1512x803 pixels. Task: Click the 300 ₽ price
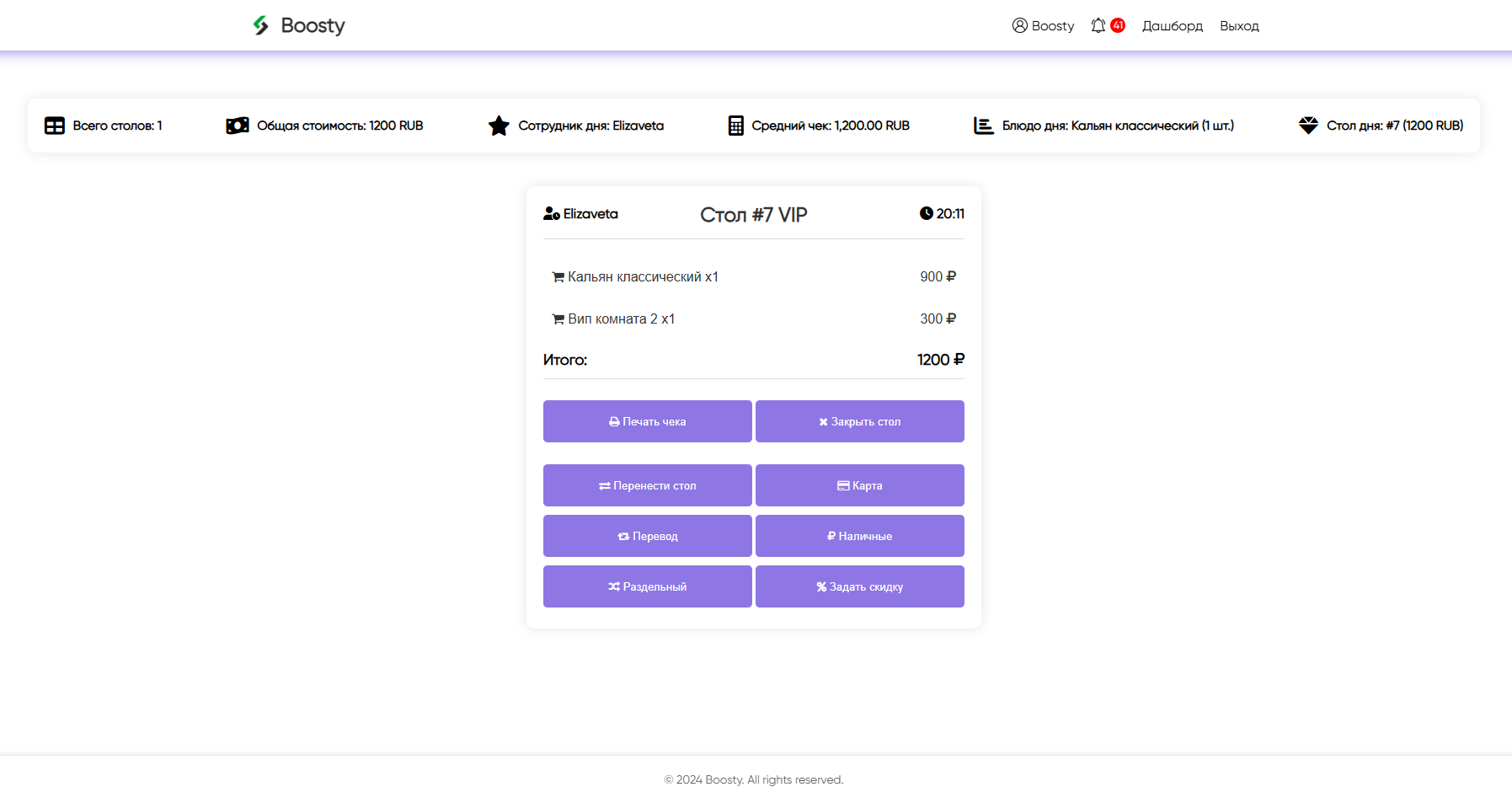coord(938,319)
